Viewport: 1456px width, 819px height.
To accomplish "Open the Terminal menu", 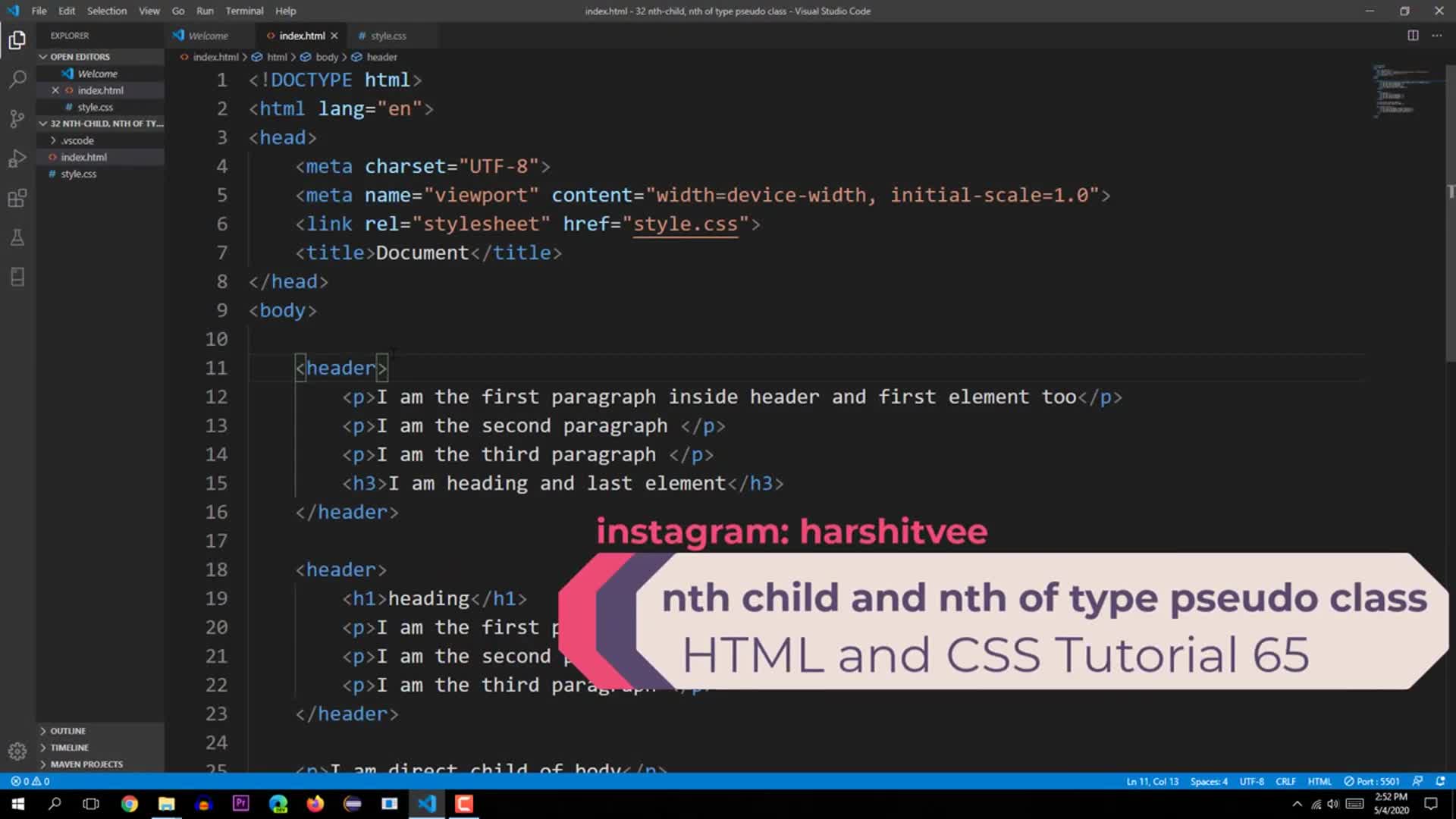I will coord(244,11).
